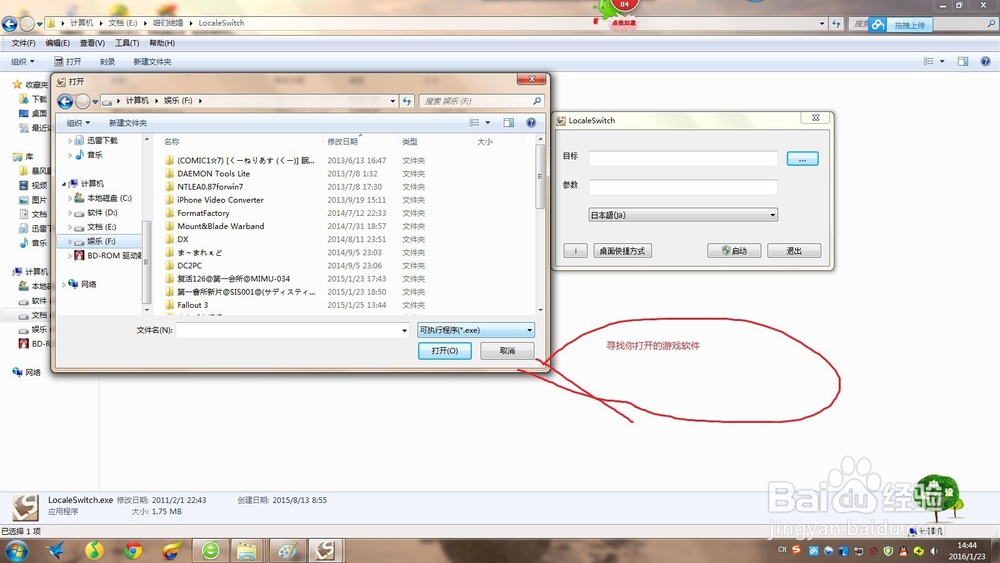The width and height of the screenshot is (1000, 563).
Task: Open the green music player taskbar icon
Action: [x=94, y=550]
